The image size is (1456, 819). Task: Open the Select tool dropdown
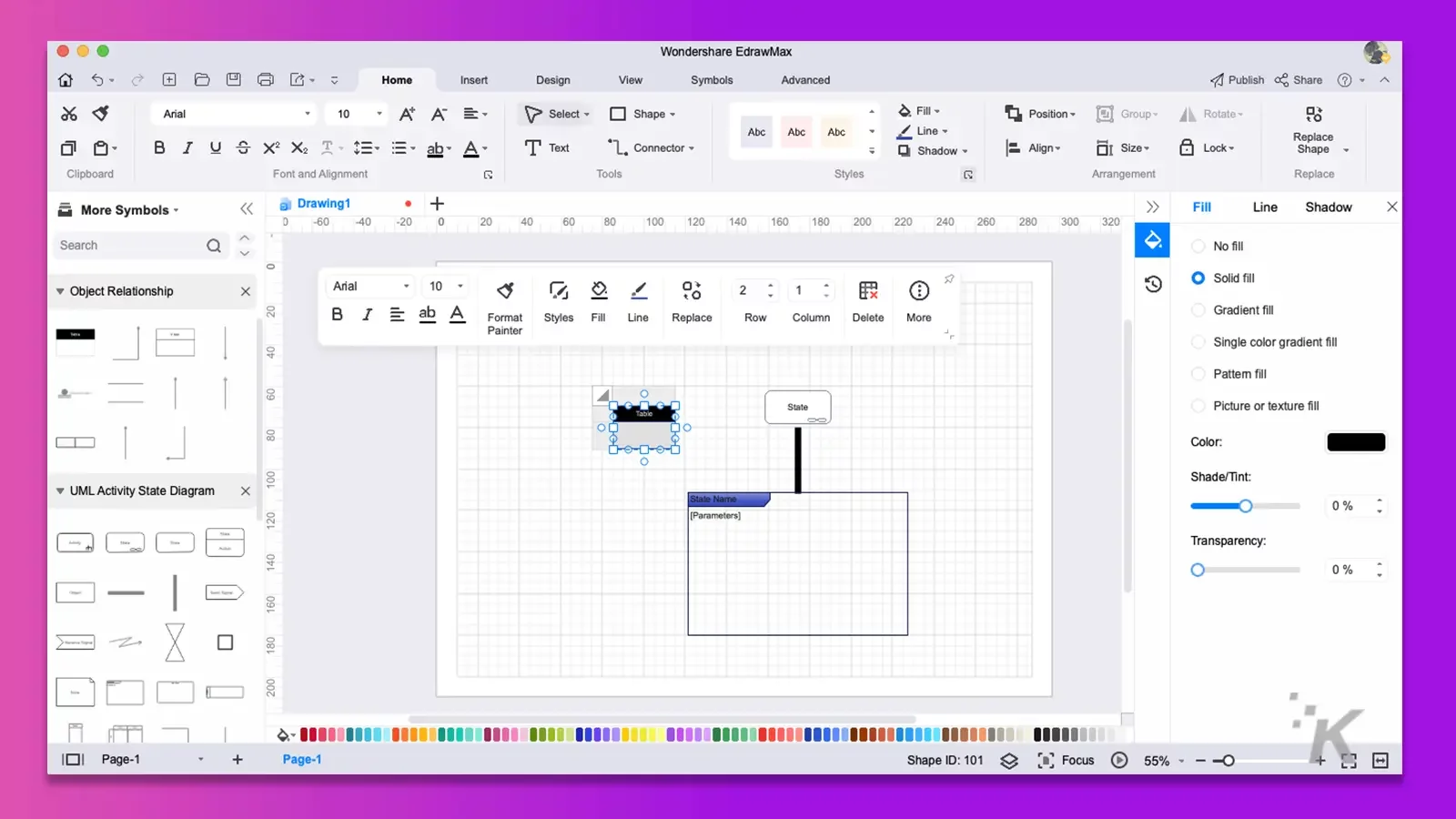pyautogui.click(x=586, y=115)
